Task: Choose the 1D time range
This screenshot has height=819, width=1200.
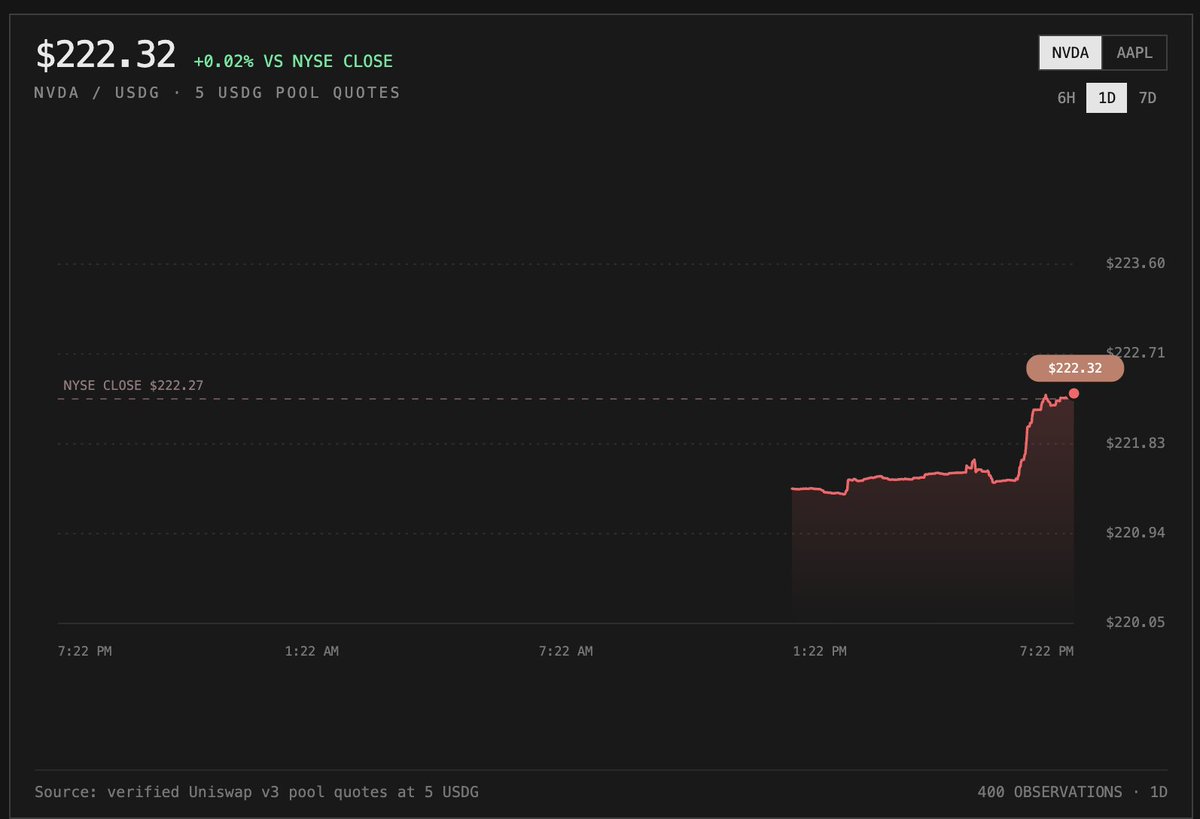Action: 1107,98
